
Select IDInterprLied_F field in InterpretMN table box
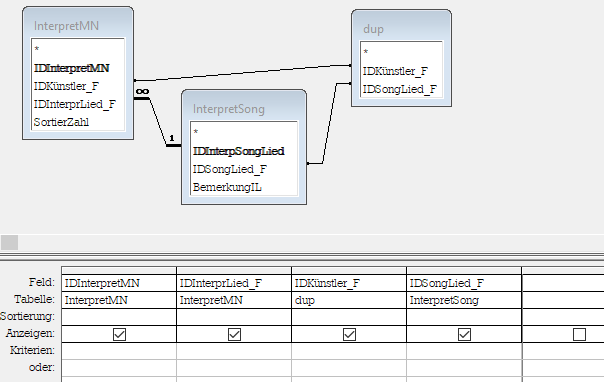click(75, 104)
